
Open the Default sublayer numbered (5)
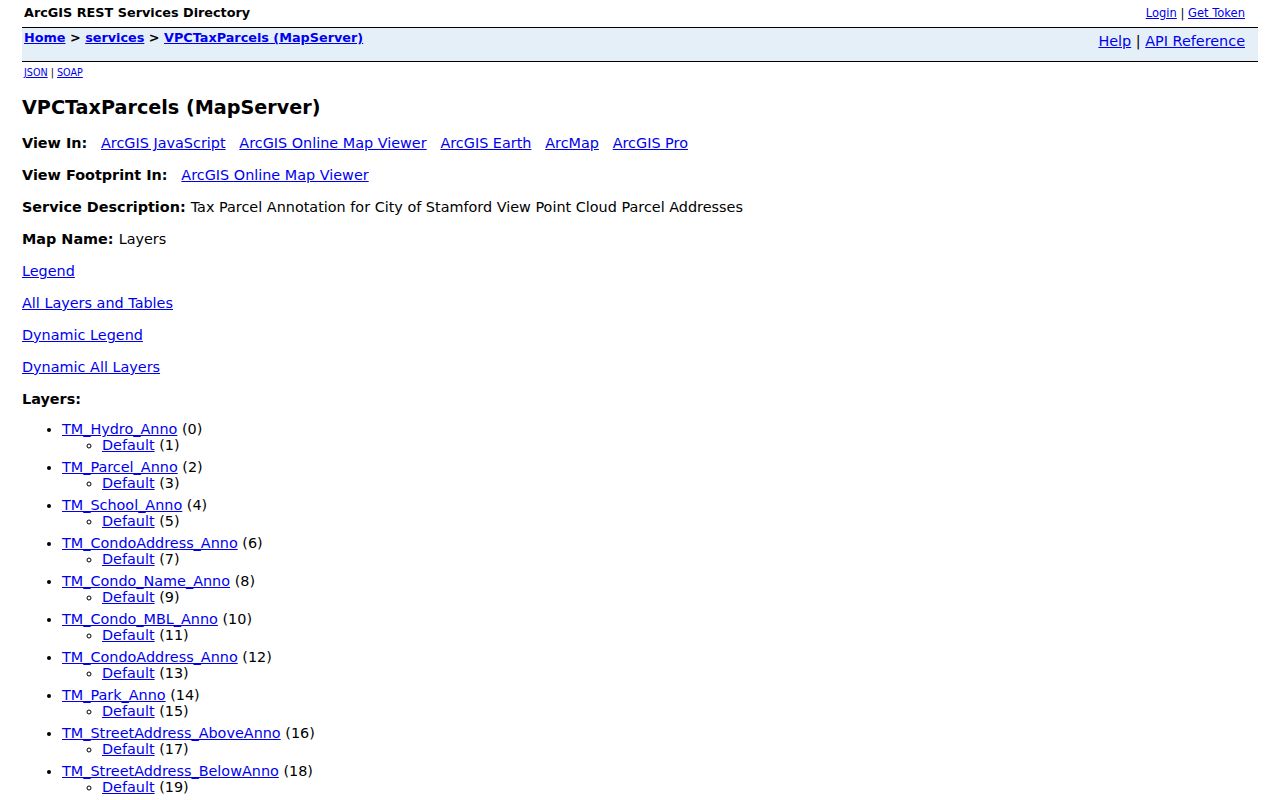coord(128,521)
